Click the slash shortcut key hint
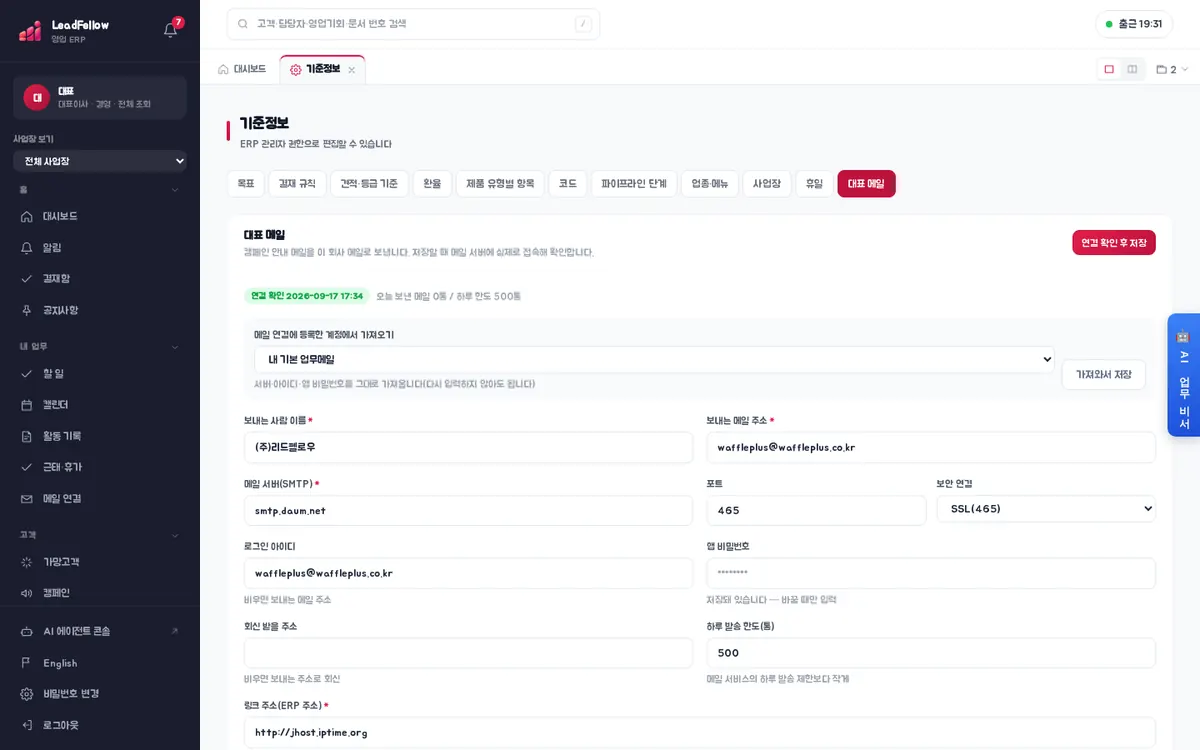Viewport: 1200px width, 750px height. [x=583, y=24]
